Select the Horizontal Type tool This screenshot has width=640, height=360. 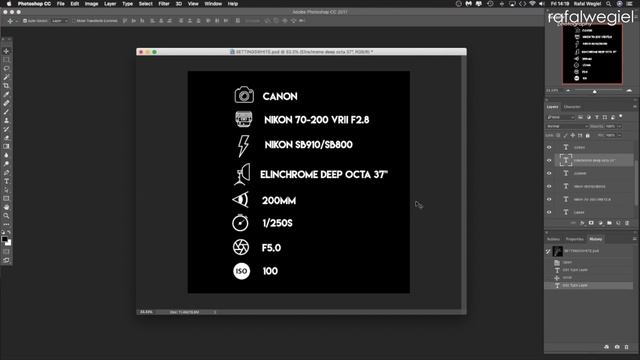click(6, 181)
